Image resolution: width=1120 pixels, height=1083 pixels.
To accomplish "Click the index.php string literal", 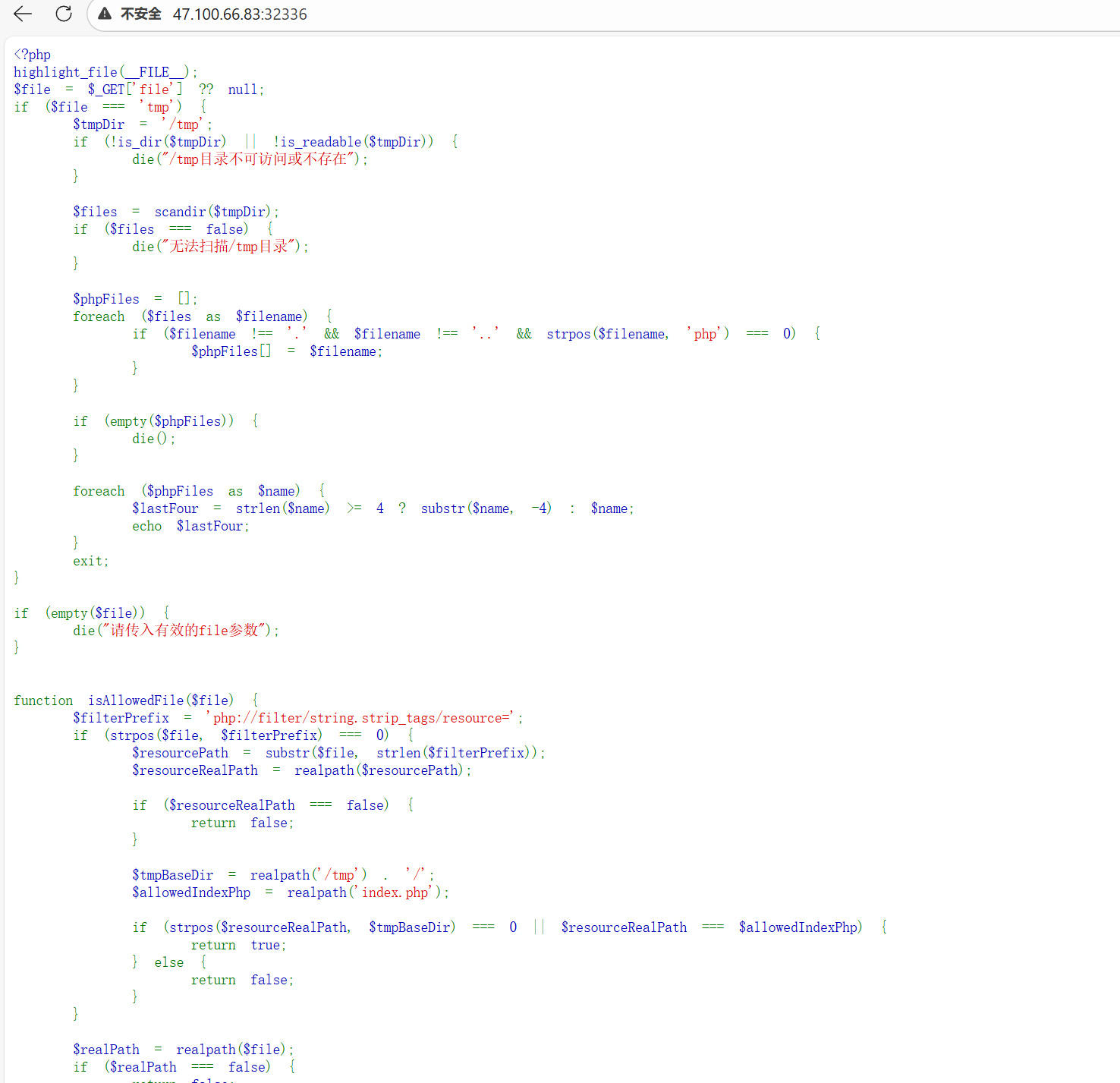I will pos(395,892).
